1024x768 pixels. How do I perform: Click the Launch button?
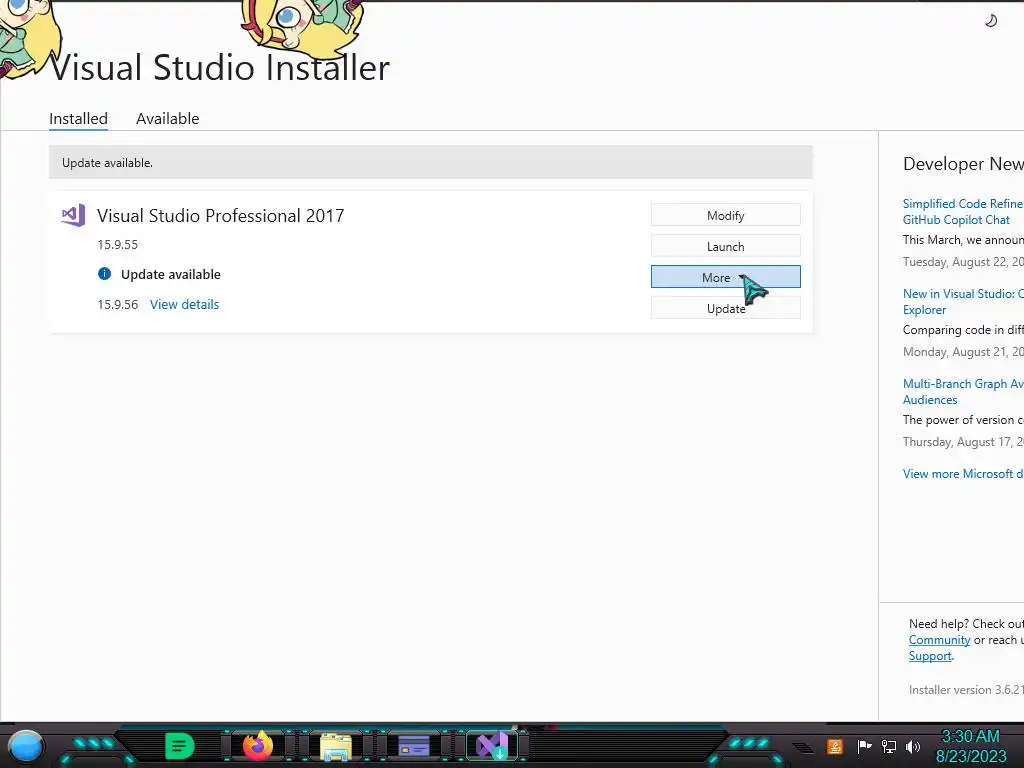(726, 246)
